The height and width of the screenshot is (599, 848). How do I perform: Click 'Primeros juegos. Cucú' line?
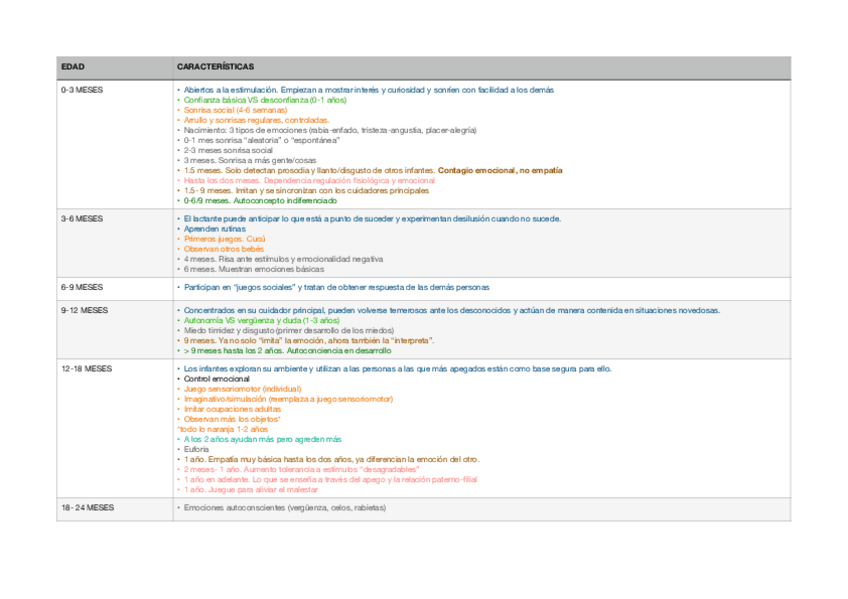(224, 239)
